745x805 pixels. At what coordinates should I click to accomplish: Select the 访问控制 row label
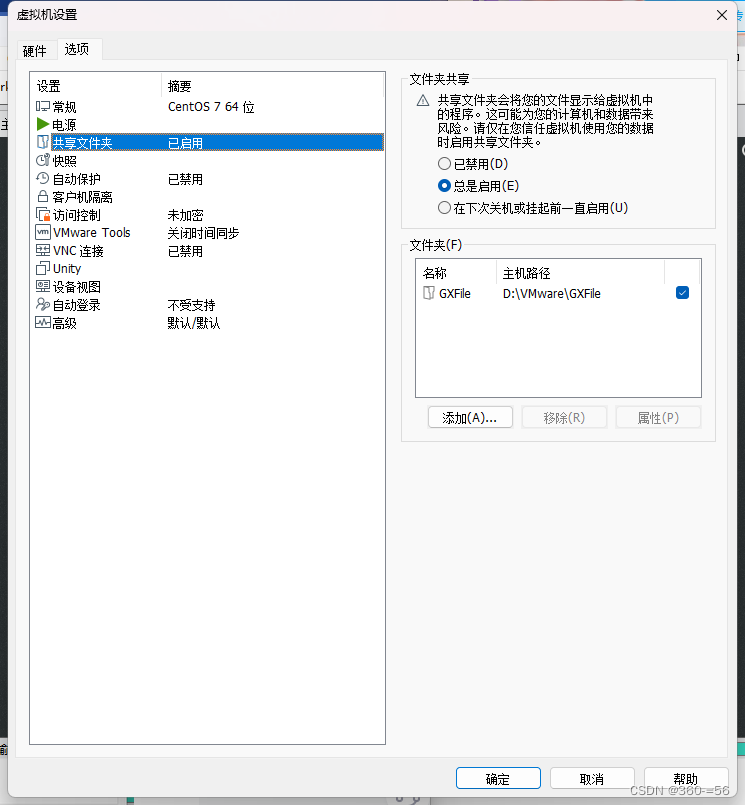pyautogui.click(x=77, y=215)
